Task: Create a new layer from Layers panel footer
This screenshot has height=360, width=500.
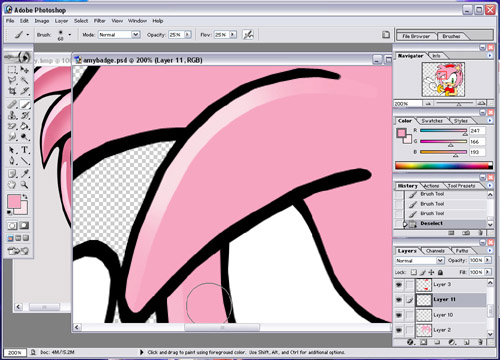Action: 466,342
